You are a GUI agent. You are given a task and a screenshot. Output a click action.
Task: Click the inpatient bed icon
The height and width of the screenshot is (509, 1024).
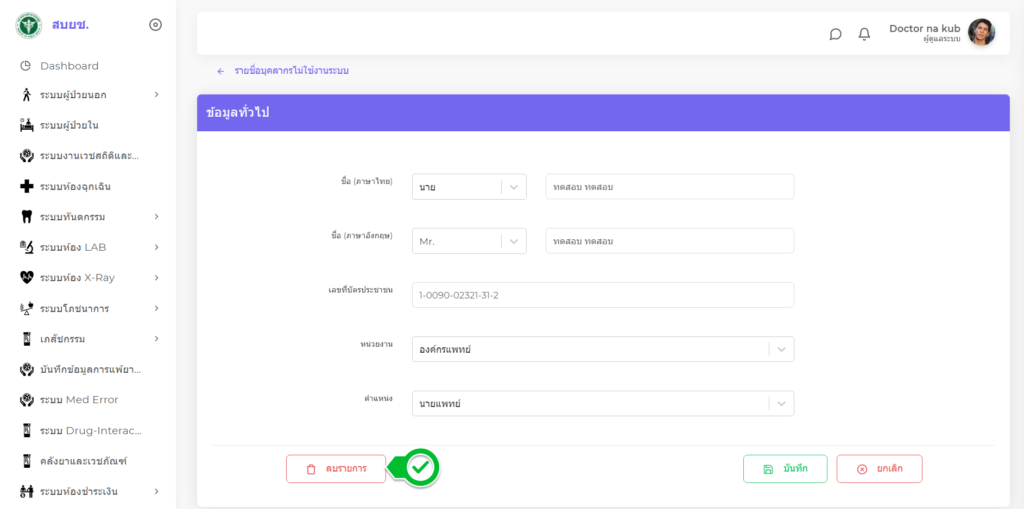click(27, 125)
